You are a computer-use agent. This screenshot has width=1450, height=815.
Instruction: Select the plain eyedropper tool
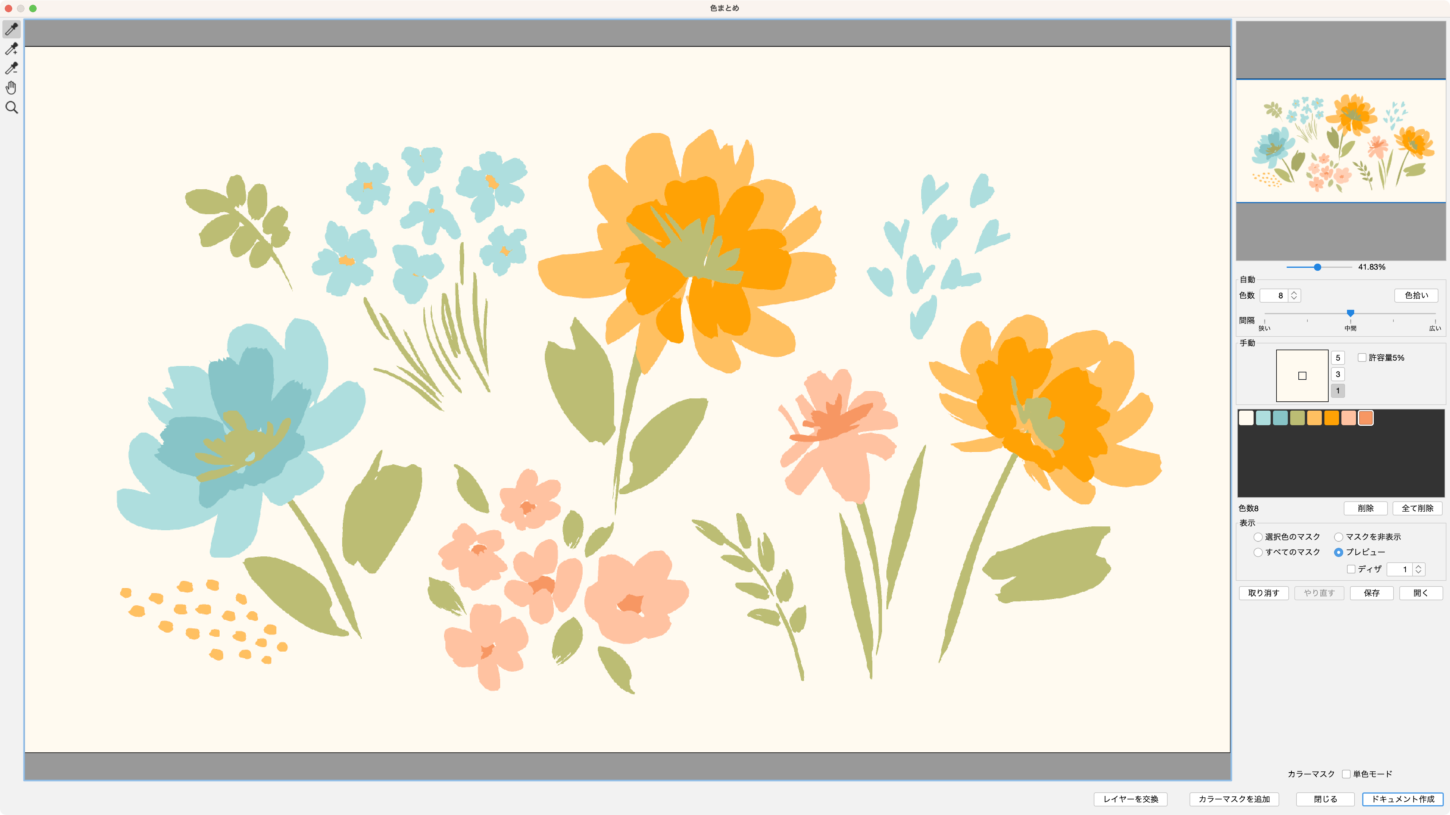click(12, 30)
